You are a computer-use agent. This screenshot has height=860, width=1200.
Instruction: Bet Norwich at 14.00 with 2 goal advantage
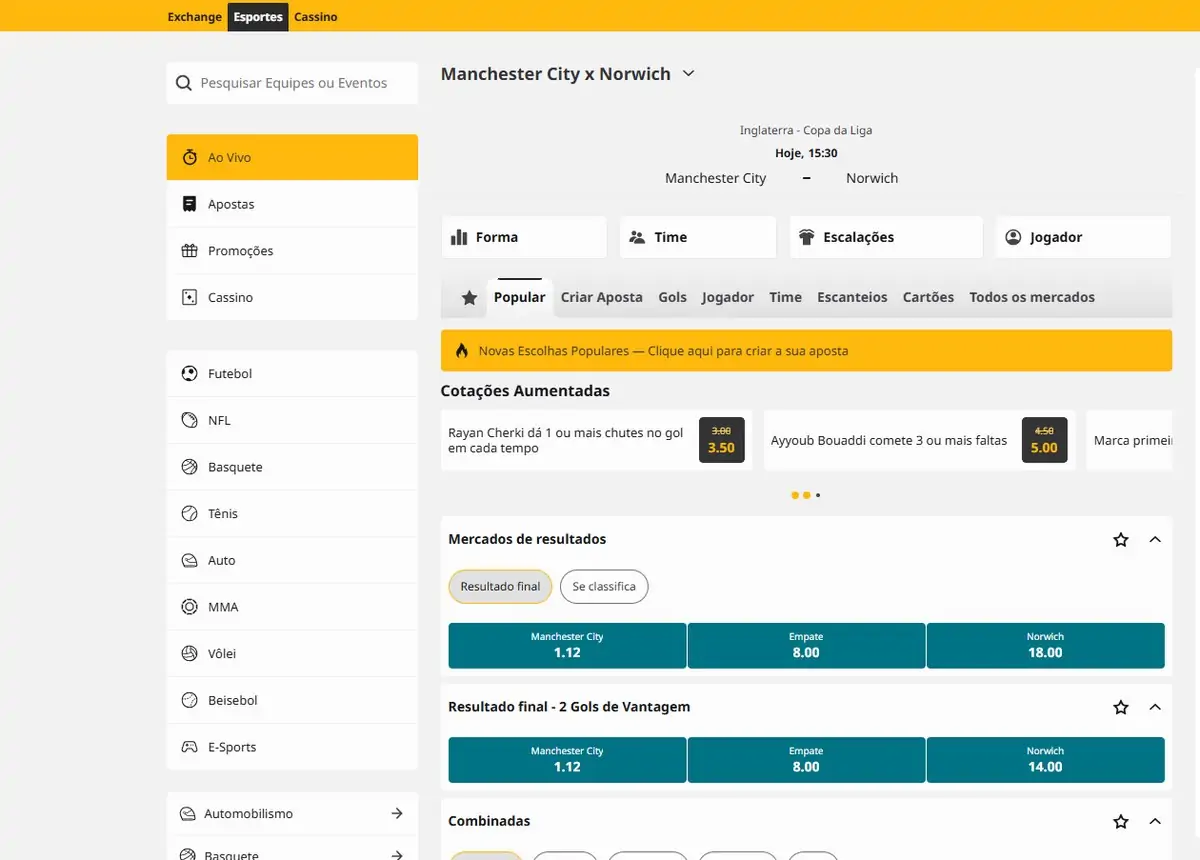coord(1045,760)
